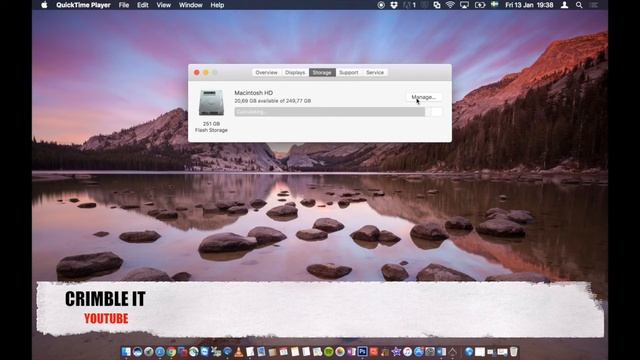Open iTunes from the Dock
This screenshot has height=360, width=640.
(x=407, y=351)
